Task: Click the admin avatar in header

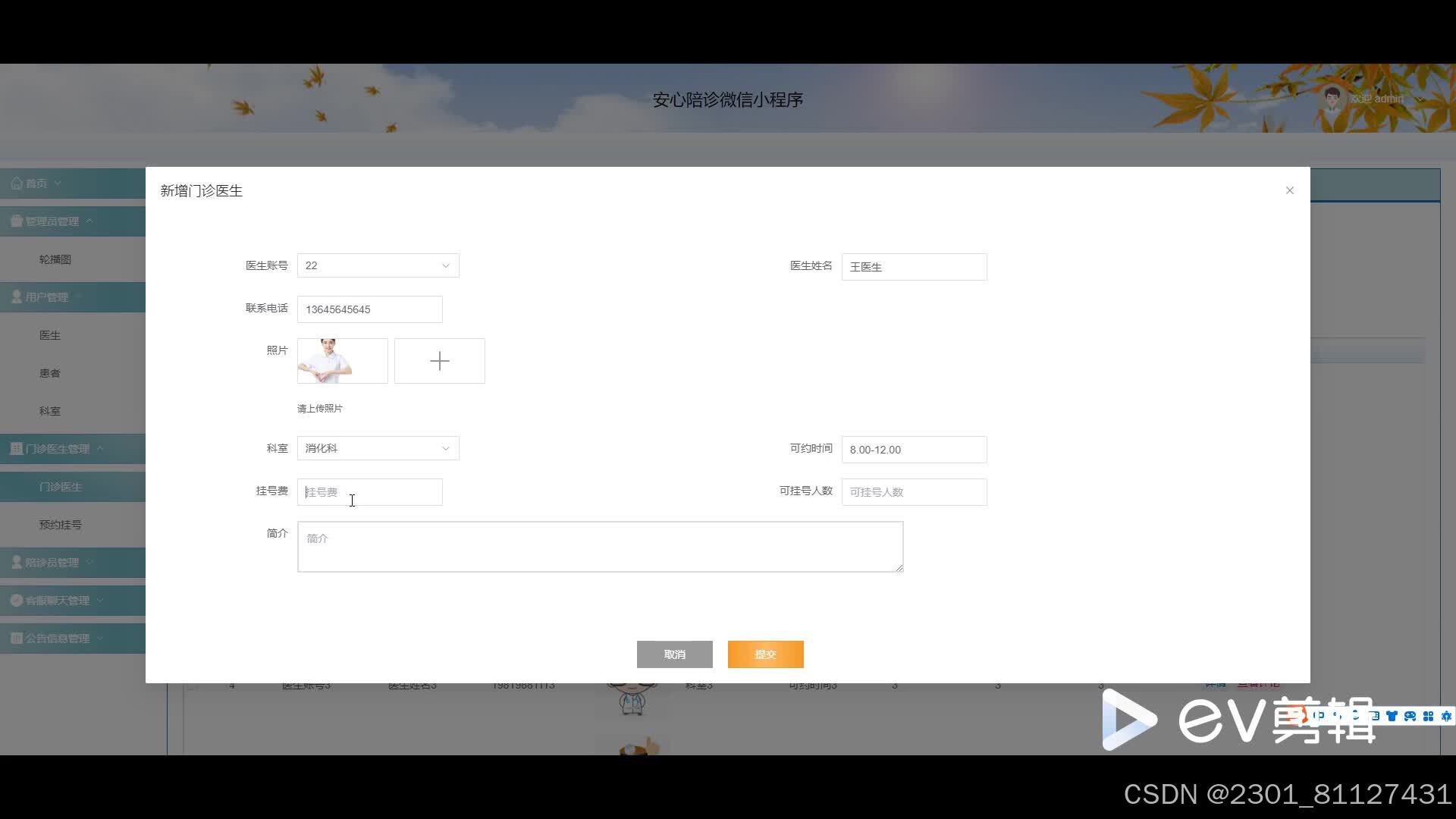Action: pos(1332,99)
